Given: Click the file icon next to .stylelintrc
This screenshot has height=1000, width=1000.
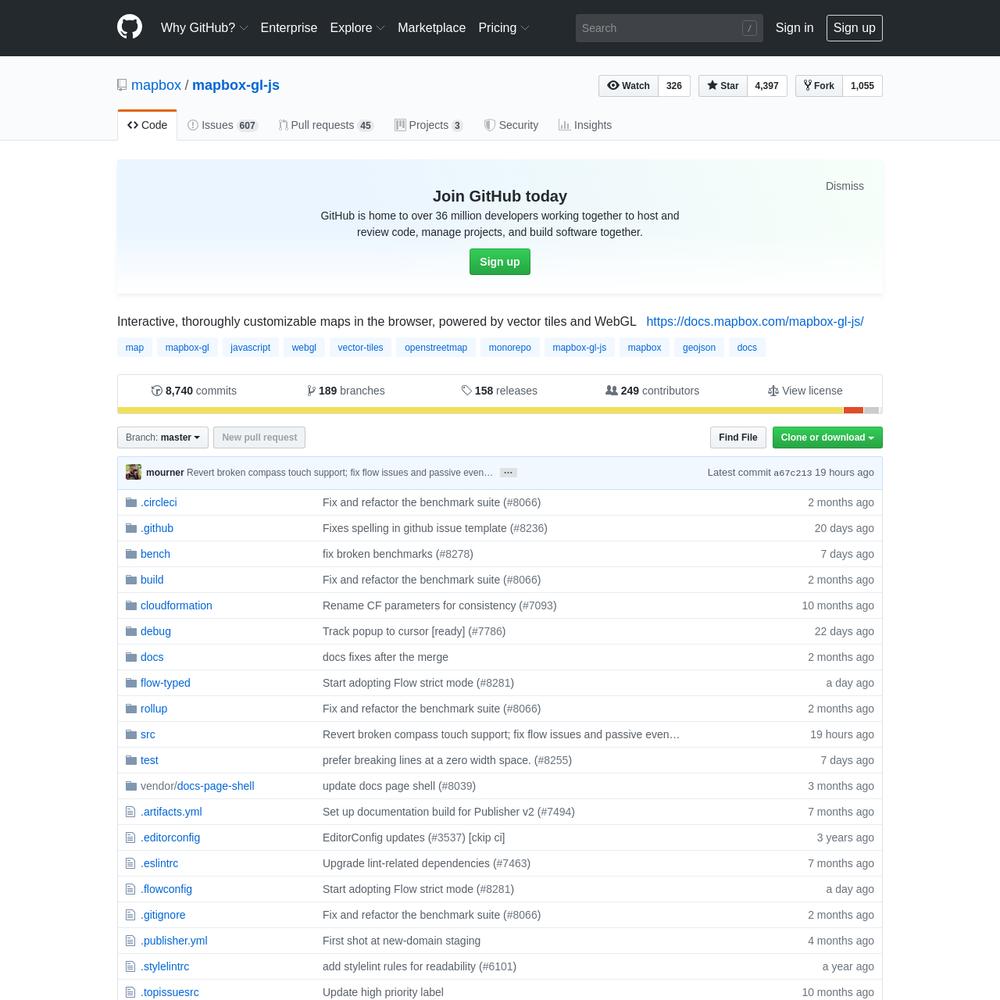Looking at the screenshot, I should 131,967.
